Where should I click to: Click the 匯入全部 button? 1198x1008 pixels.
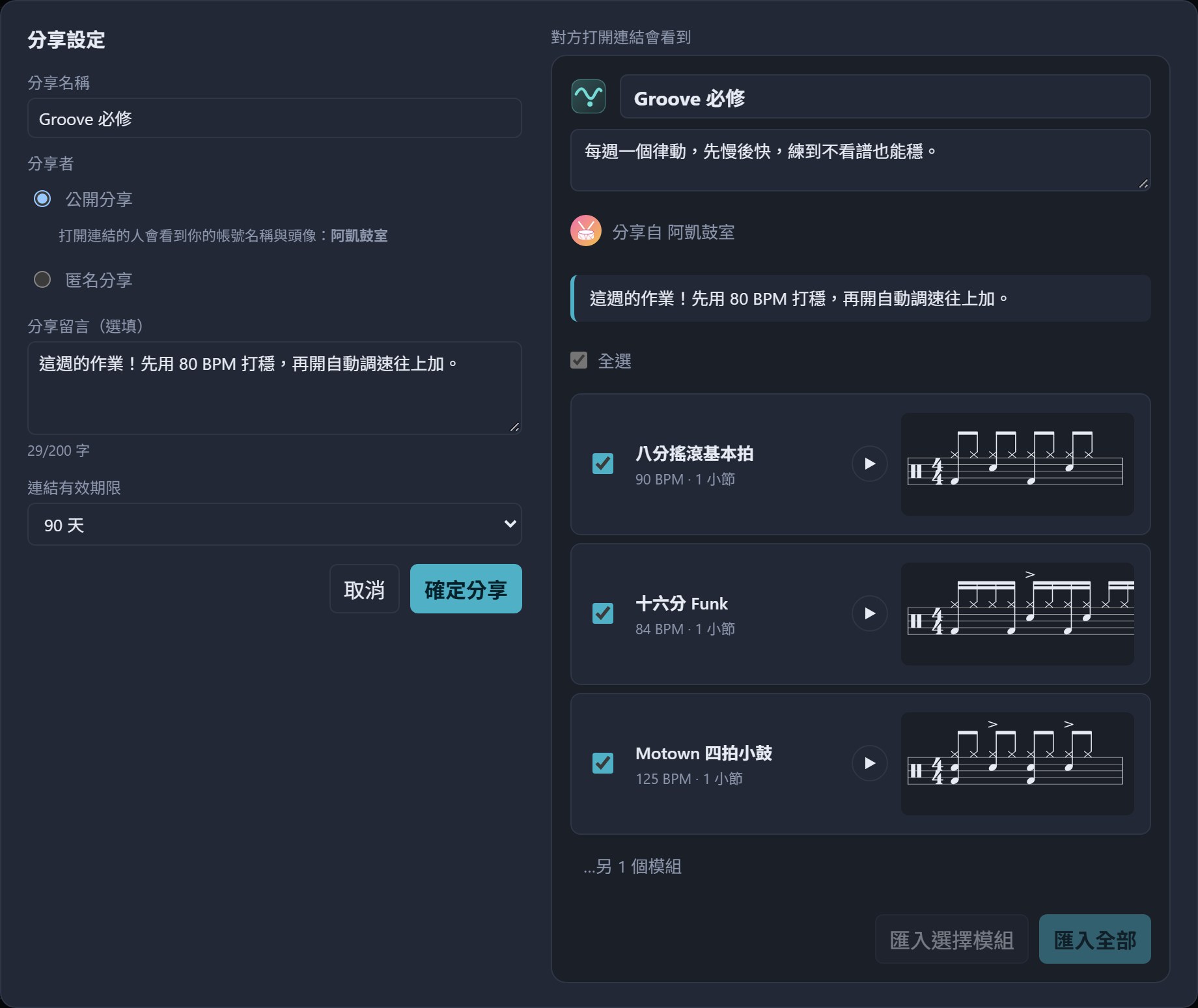pyautogui.click(x=1095, y=939)
